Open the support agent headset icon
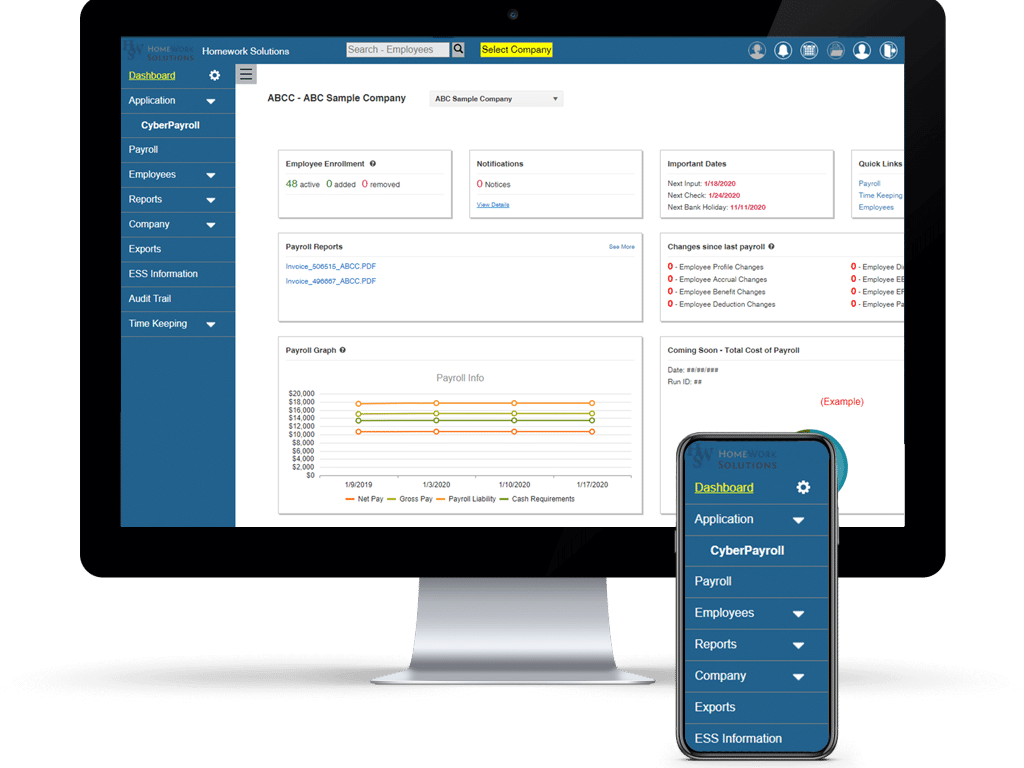Screen dimensions: 1024x768 point(757,50)
